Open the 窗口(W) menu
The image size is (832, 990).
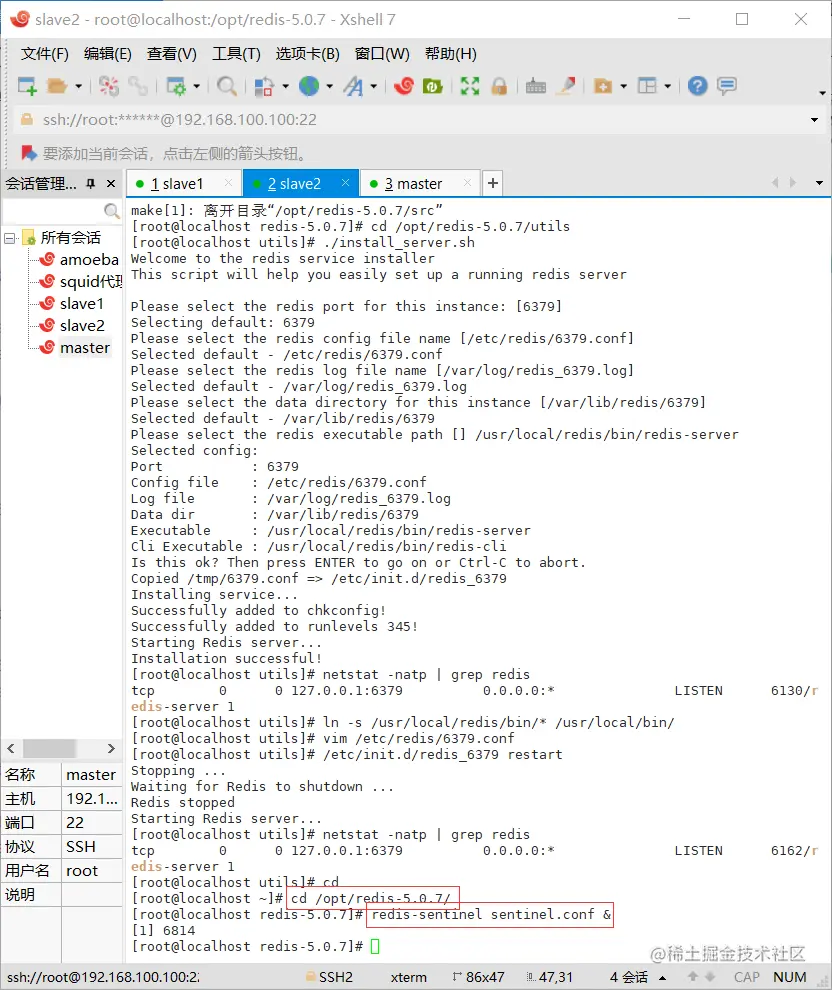click(x=383, y=54)
